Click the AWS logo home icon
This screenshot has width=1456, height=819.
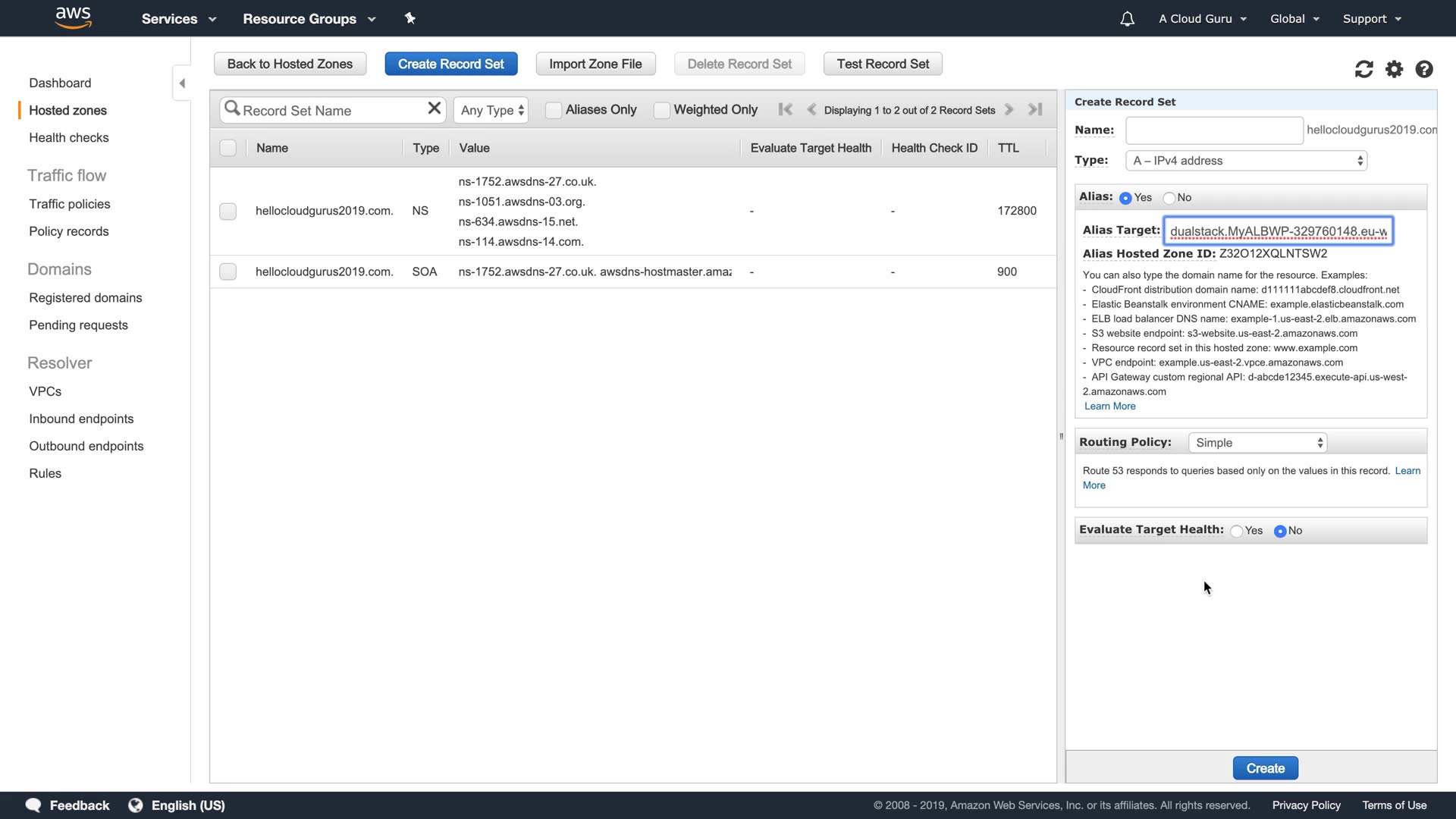coord(73,17)
